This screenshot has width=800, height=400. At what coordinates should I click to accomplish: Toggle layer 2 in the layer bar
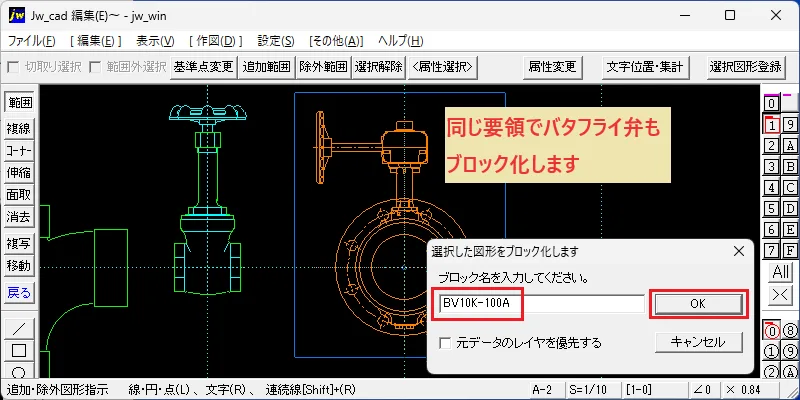tap(772, 145)
